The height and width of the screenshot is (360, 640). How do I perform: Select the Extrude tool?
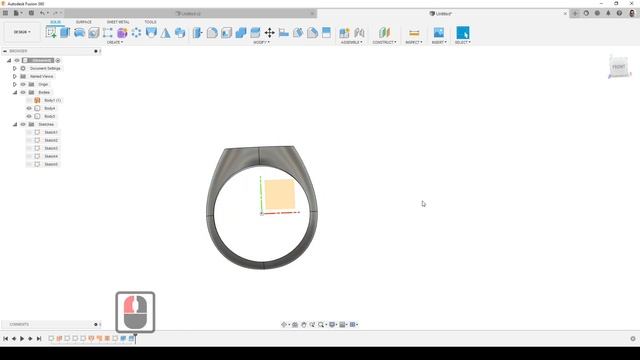(65, 33)
